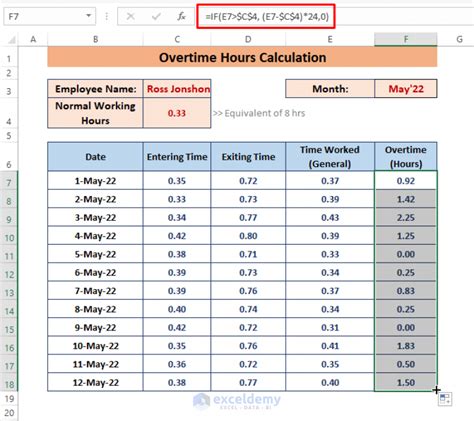Click the Exiting Time column heading

248,157
